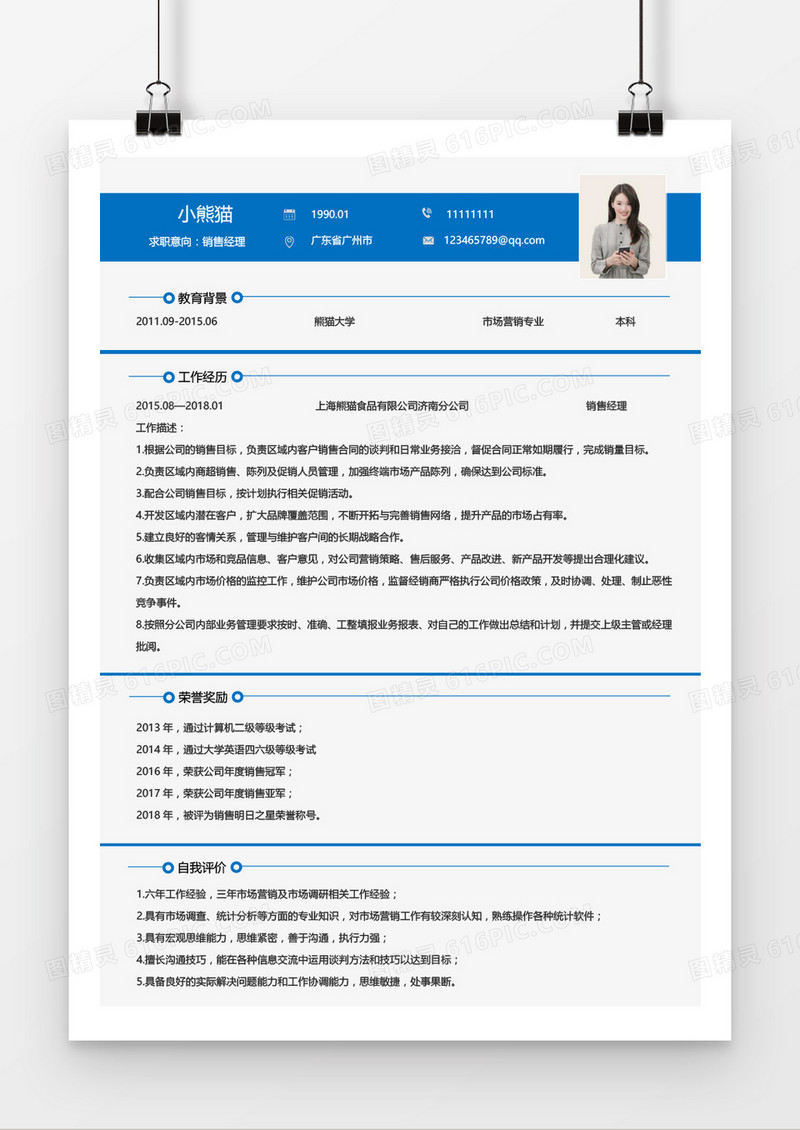
Task: Click self-evaluation item 2 beginning 具有市场调查
Action: pos(369,916)
